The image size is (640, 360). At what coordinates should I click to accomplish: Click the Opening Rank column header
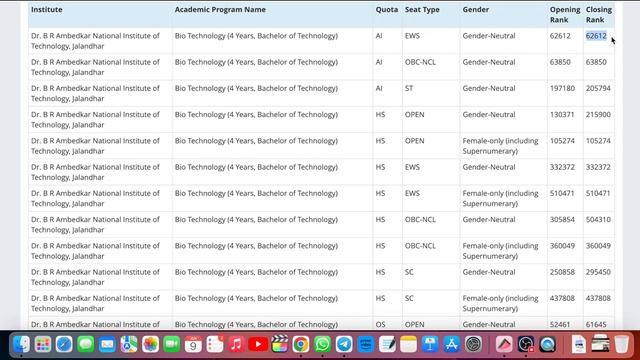tap(565, 14)
